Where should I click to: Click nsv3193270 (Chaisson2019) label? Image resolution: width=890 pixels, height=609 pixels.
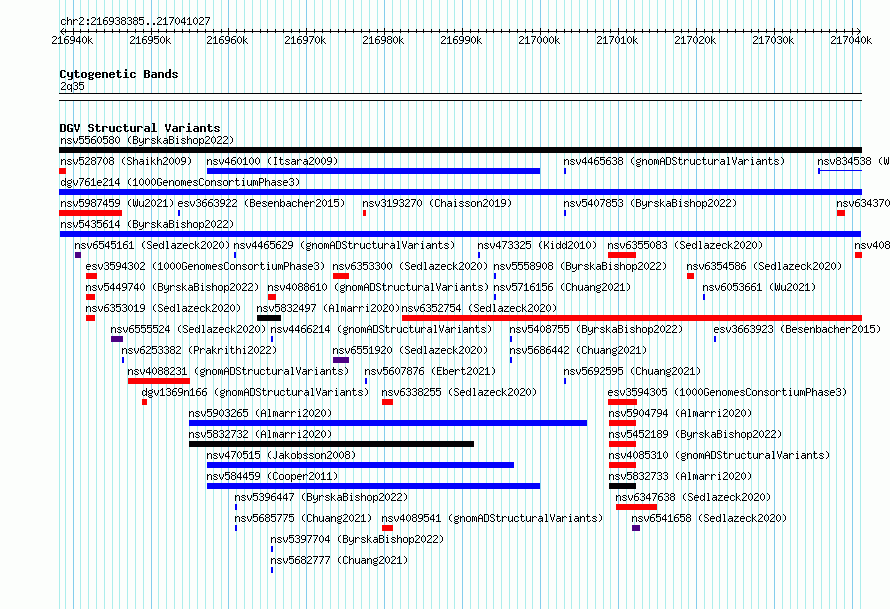point(437,203)
